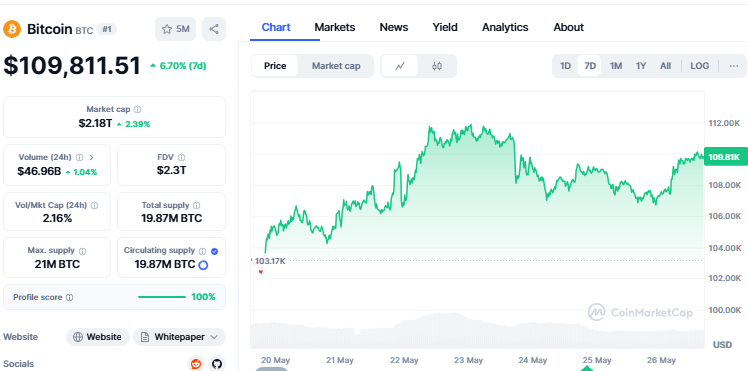Expand the Volume (24h) chevron arrow
This screenshot has width=748, height=371.
coord(92,157)
